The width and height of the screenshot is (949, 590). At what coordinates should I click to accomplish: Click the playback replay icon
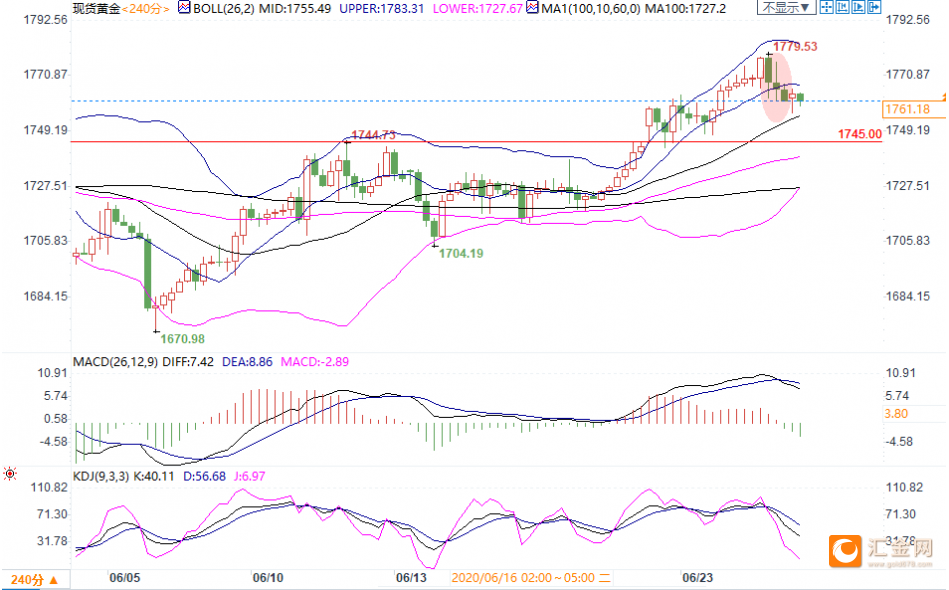858,7
